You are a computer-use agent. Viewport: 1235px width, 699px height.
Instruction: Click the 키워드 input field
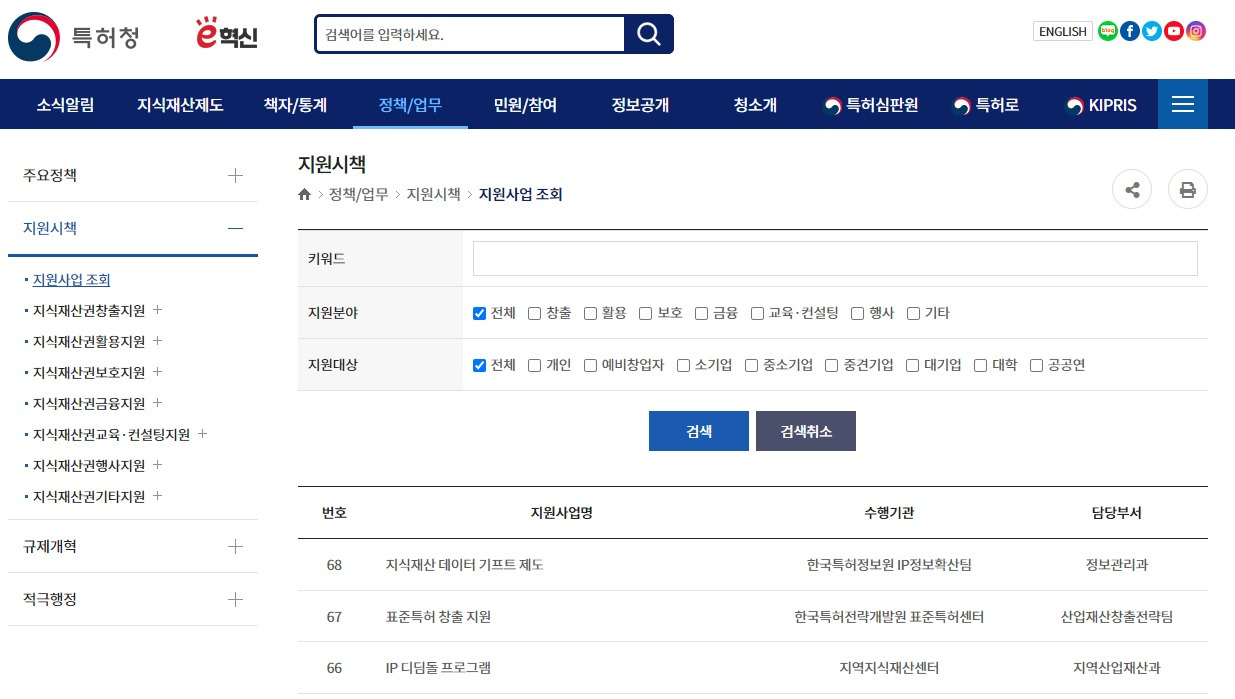[834, 258]
